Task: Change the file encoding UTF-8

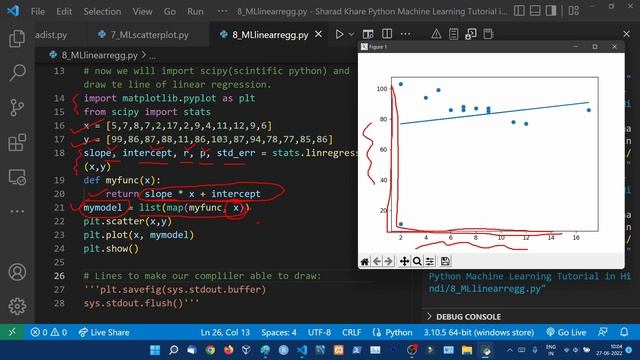Action: [319, 332]
